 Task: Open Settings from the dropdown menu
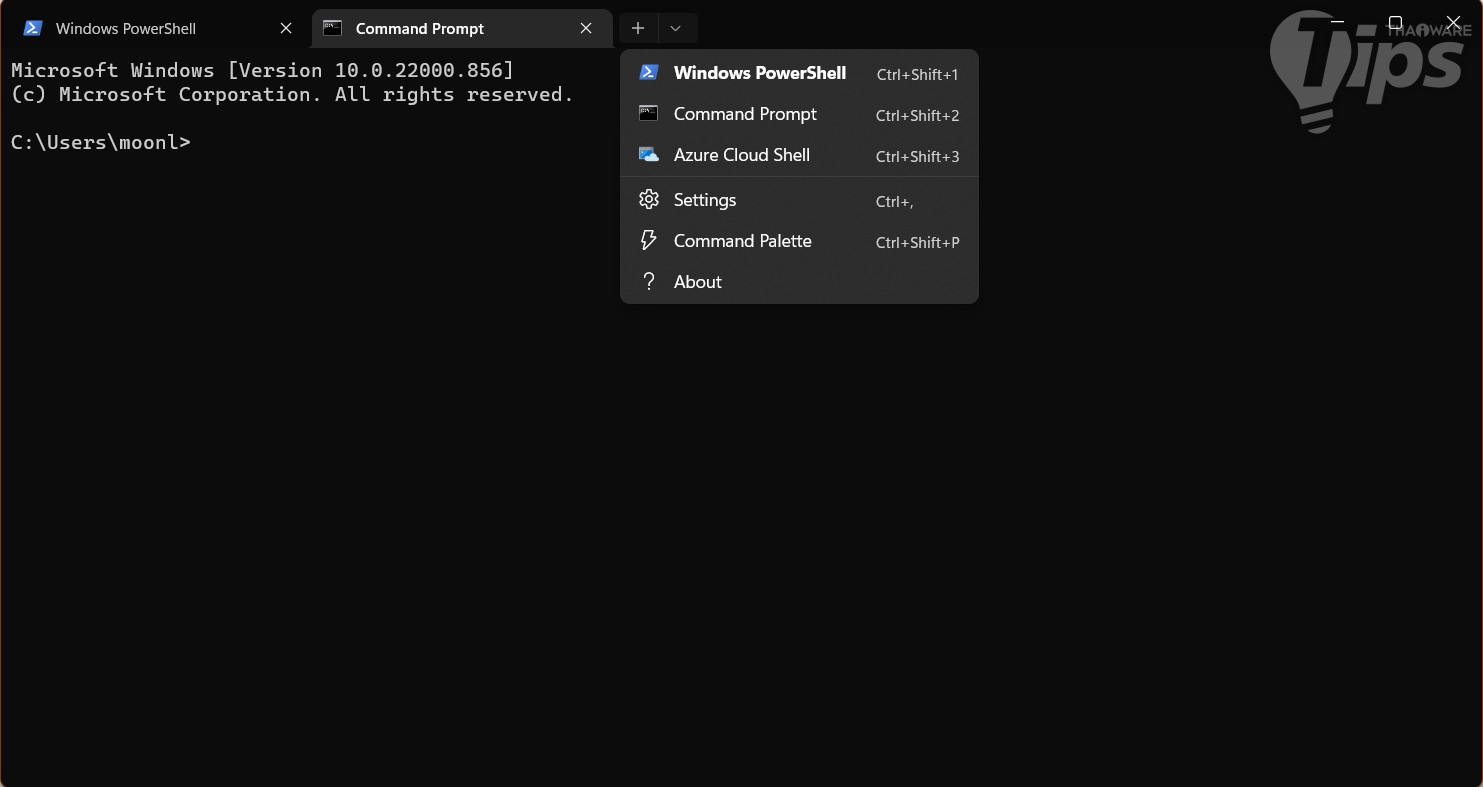click(705, 200)
